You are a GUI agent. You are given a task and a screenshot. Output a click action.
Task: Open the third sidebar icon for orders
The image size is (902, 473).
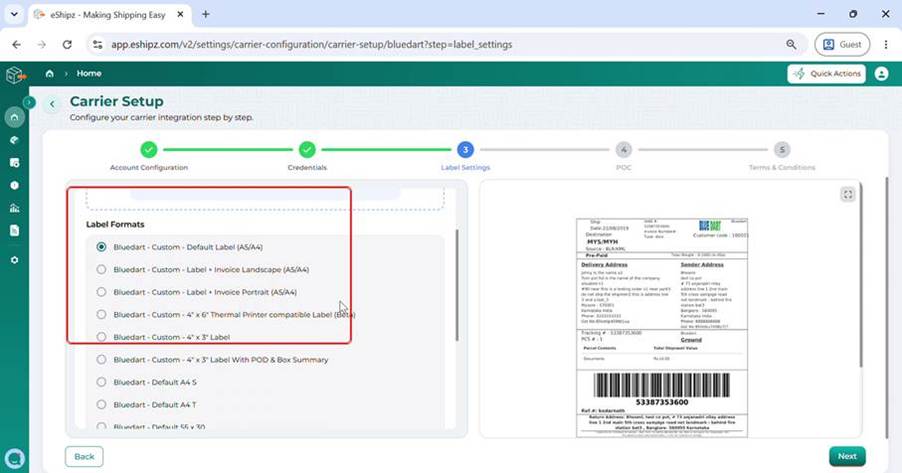pos(15,163)
